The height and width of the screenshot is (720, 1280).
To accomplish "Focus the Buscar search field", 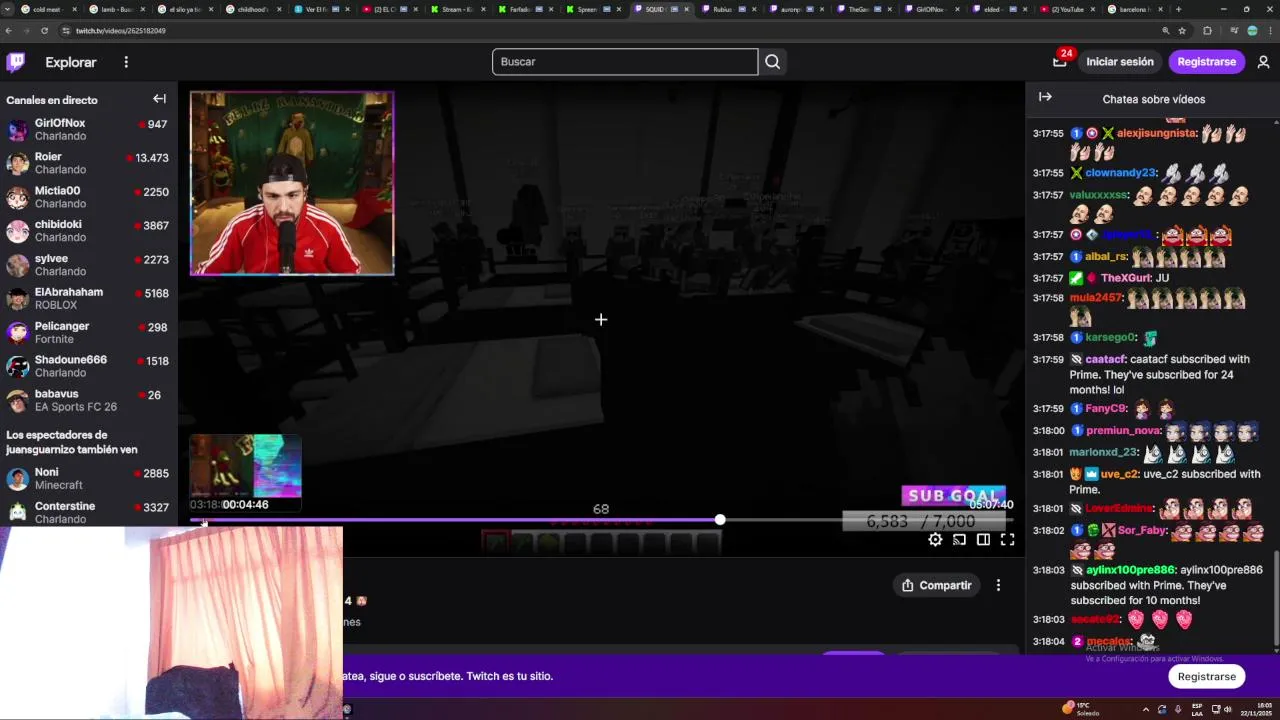I will coord(625,62).
